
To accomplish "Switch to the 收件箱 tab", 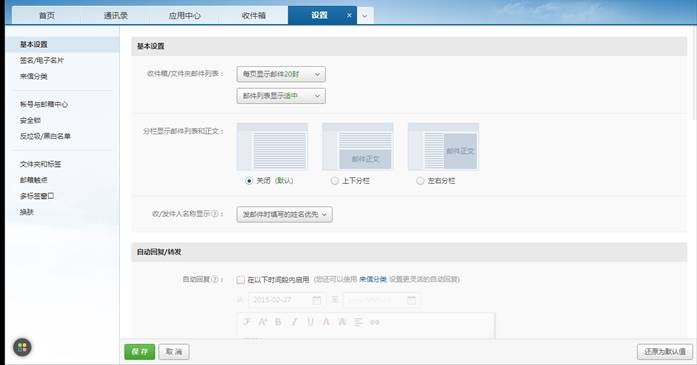I will (x=253, y=16).
